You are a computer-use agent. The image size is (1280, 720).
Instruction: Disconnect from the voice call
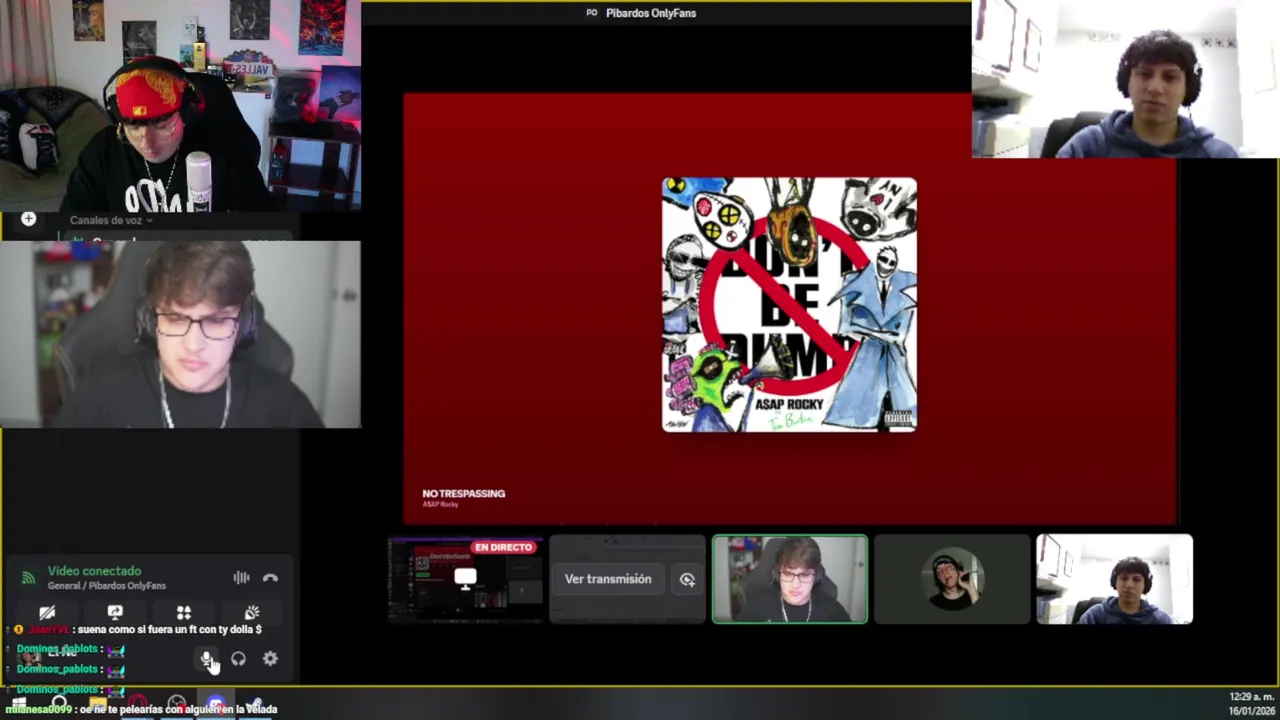[270, 577]
